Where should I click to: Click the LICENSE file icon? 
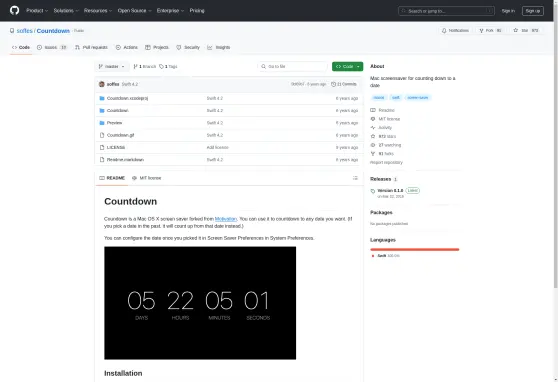[x=102, y=147]
